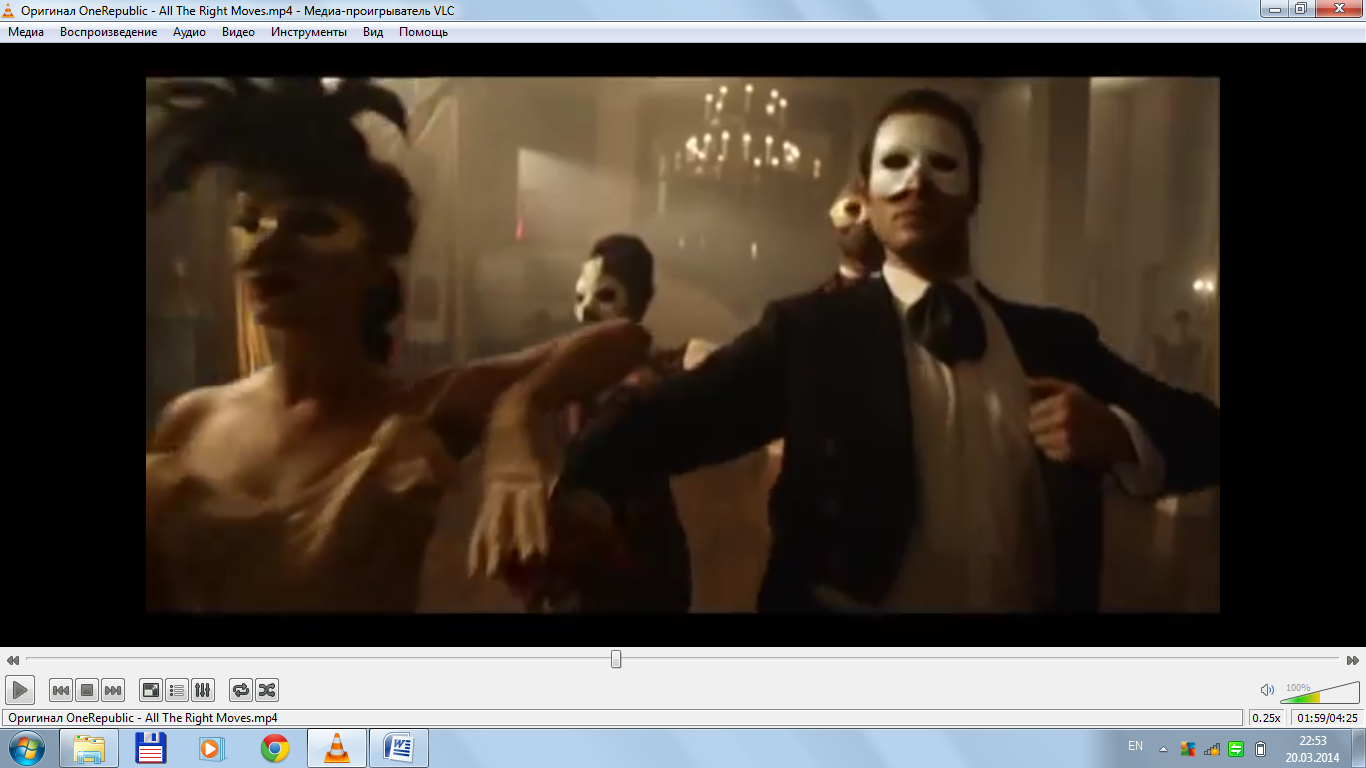Click the AVG antivirus tray icon
Viewport: 1366px width, 768px height.
coord(1188,748)
